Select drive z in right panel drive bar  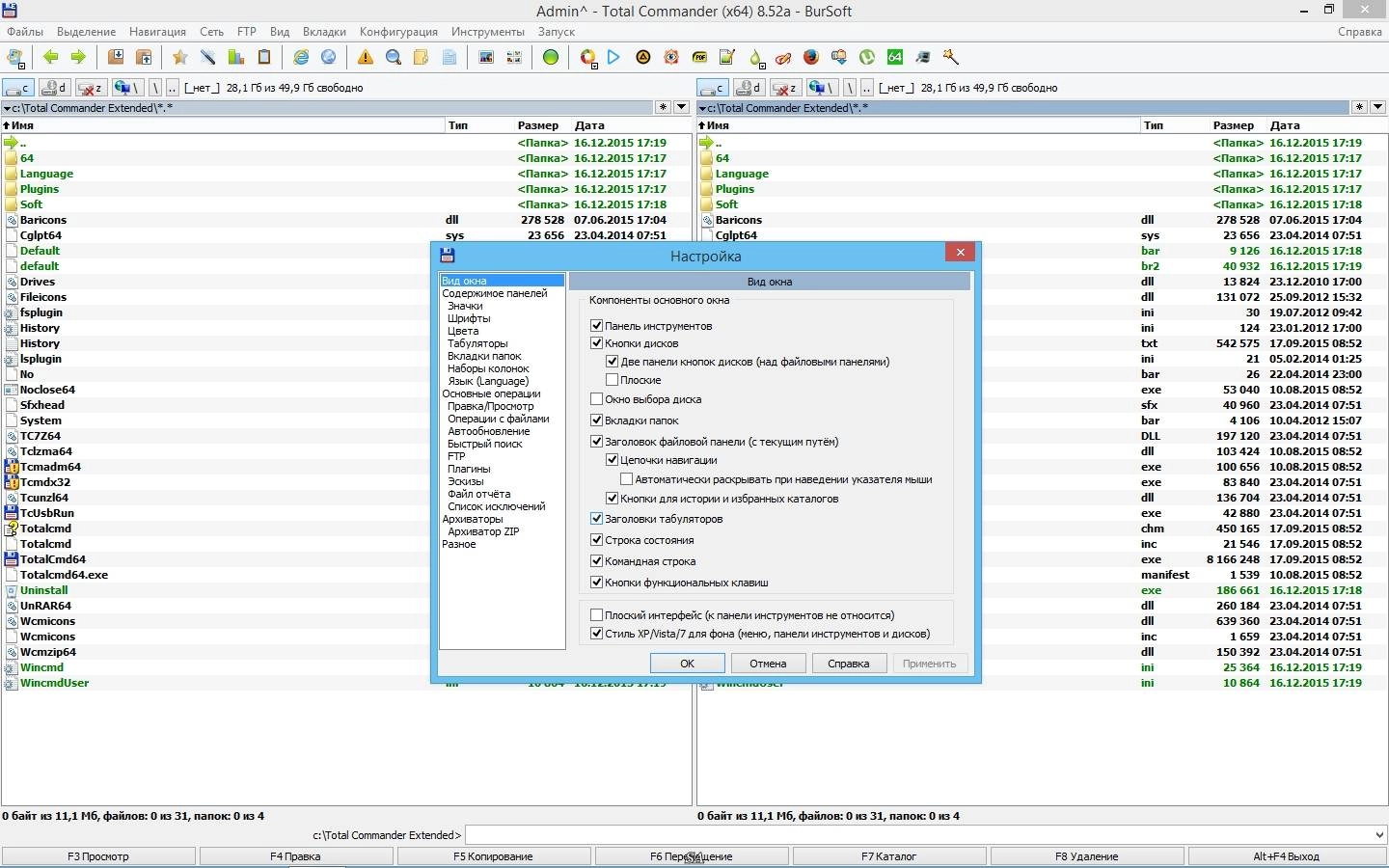point(785,88)
